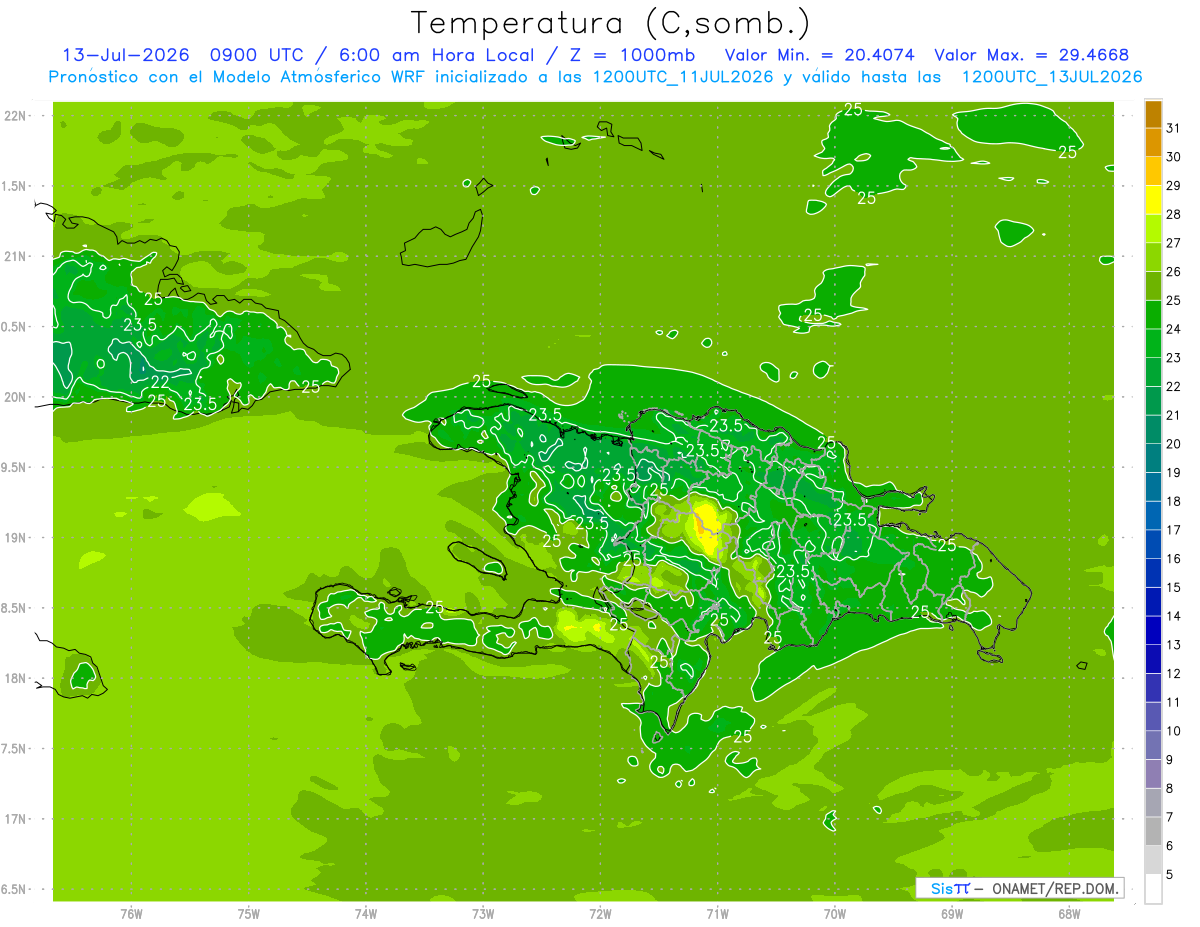
Task: Click legend value 29
Action: (1173, 186)
